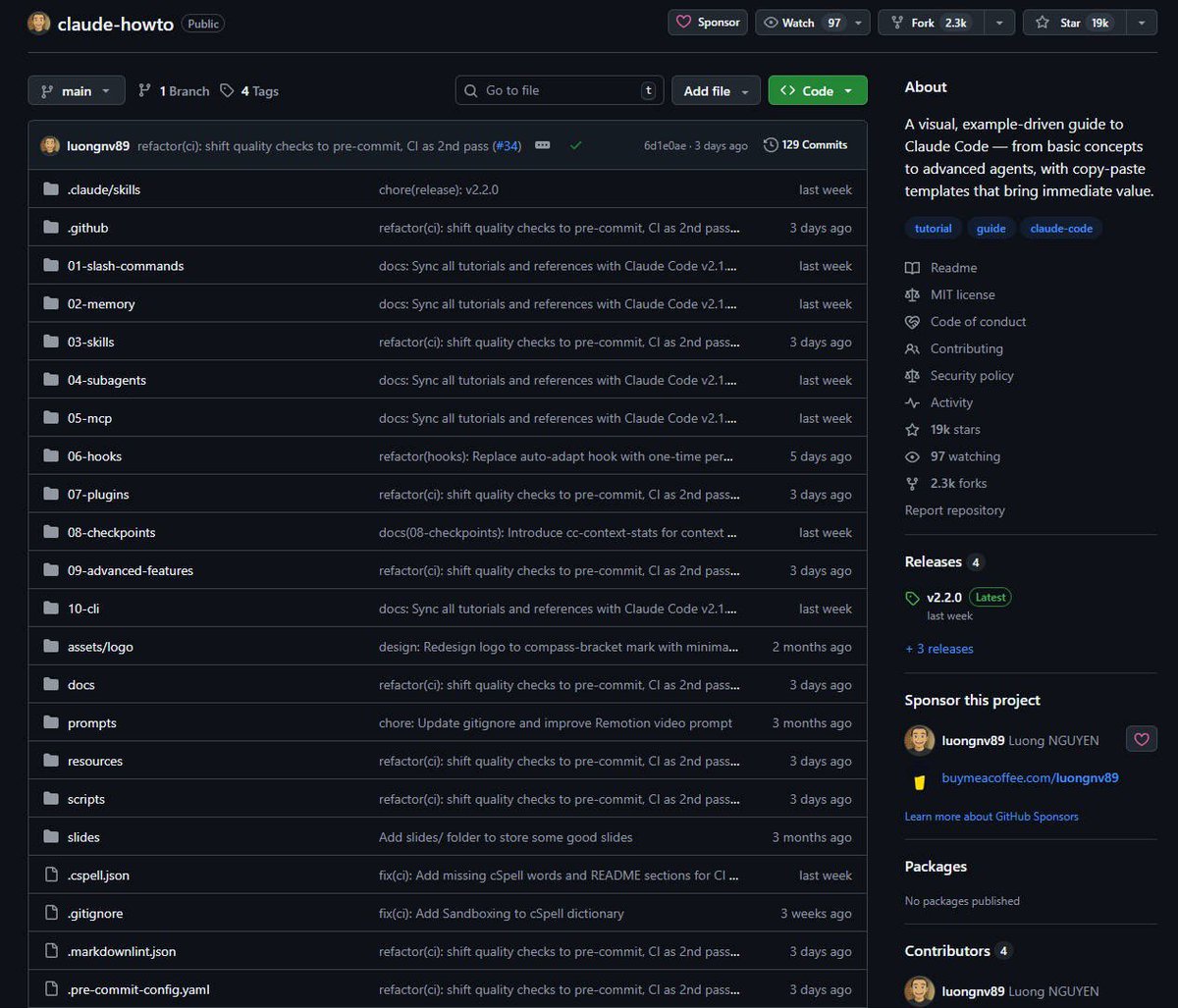
Task: Open the main branch selector dropdown
Action: click(x=77, y=90)
